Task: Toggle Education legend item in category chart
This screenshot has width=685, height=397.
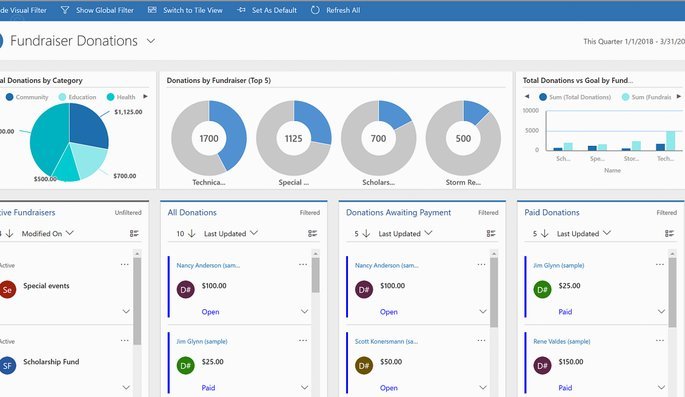Action: pos(77,97)
